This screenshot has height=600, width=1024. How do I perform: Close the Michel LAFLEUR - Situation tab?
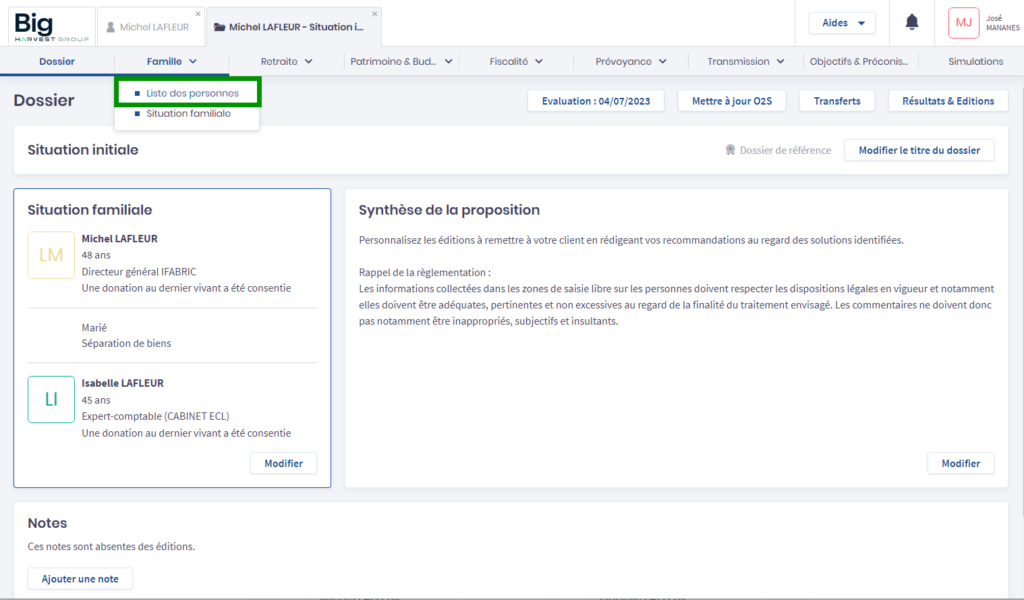pos(375,13)
